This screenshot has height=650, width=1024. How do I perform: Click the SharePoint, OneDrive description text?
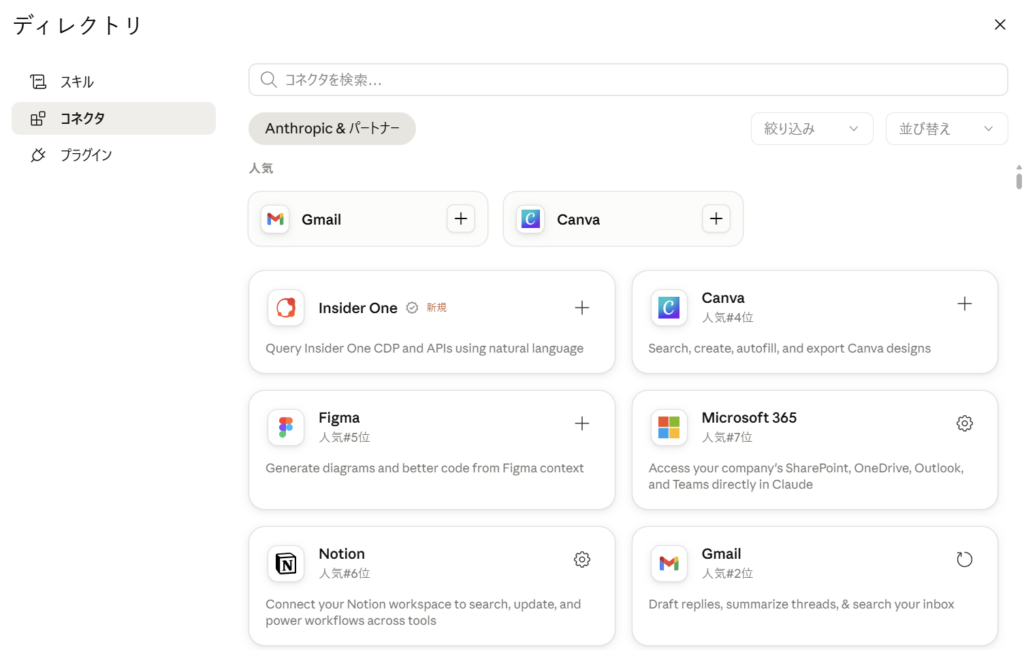click(x=806, y=476)
